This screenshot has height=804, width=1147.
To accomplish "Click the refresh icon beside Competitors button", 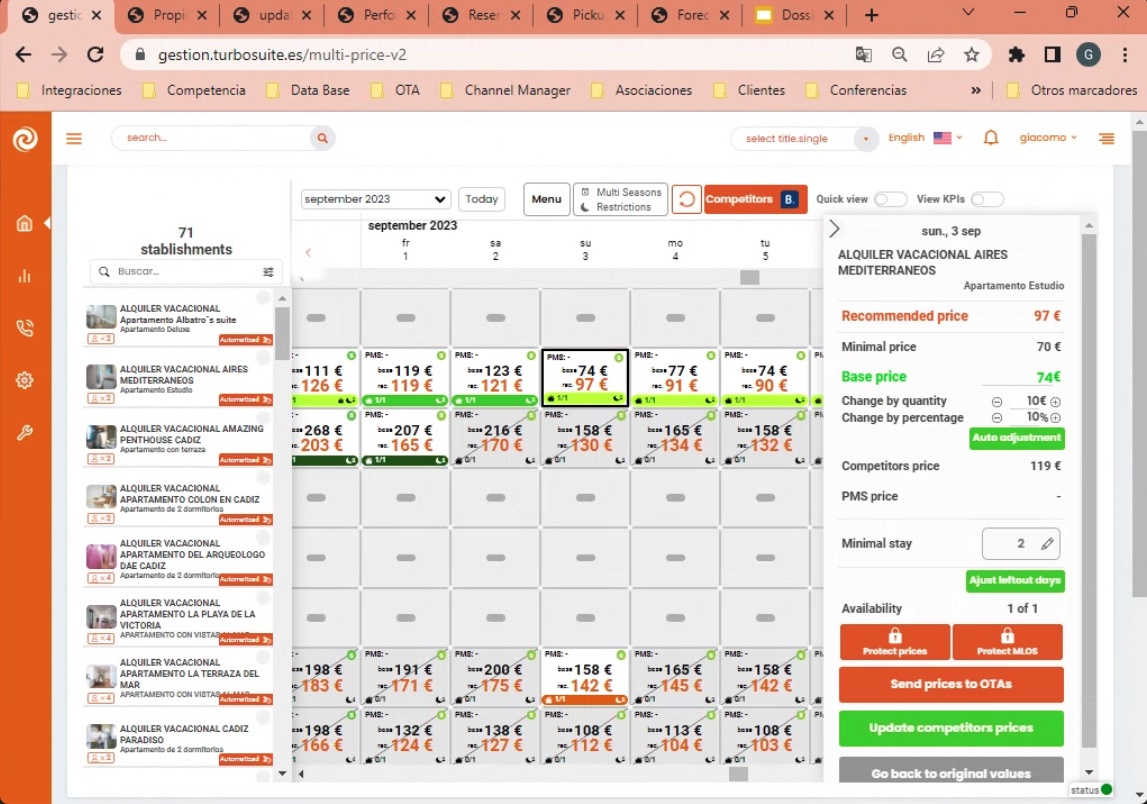I will tap(687, 199).
